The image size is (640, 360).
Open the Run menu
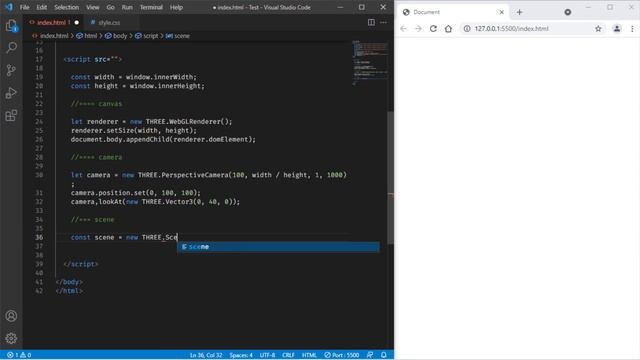pyautogui.click(x=127, y=7)
